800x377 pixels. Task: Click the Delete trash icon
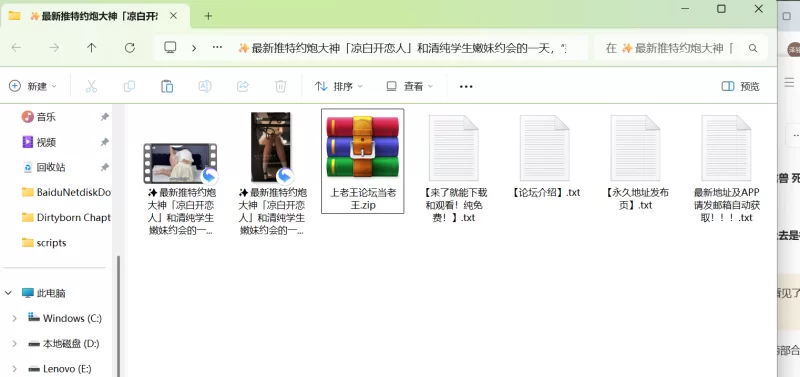(281, 86)
